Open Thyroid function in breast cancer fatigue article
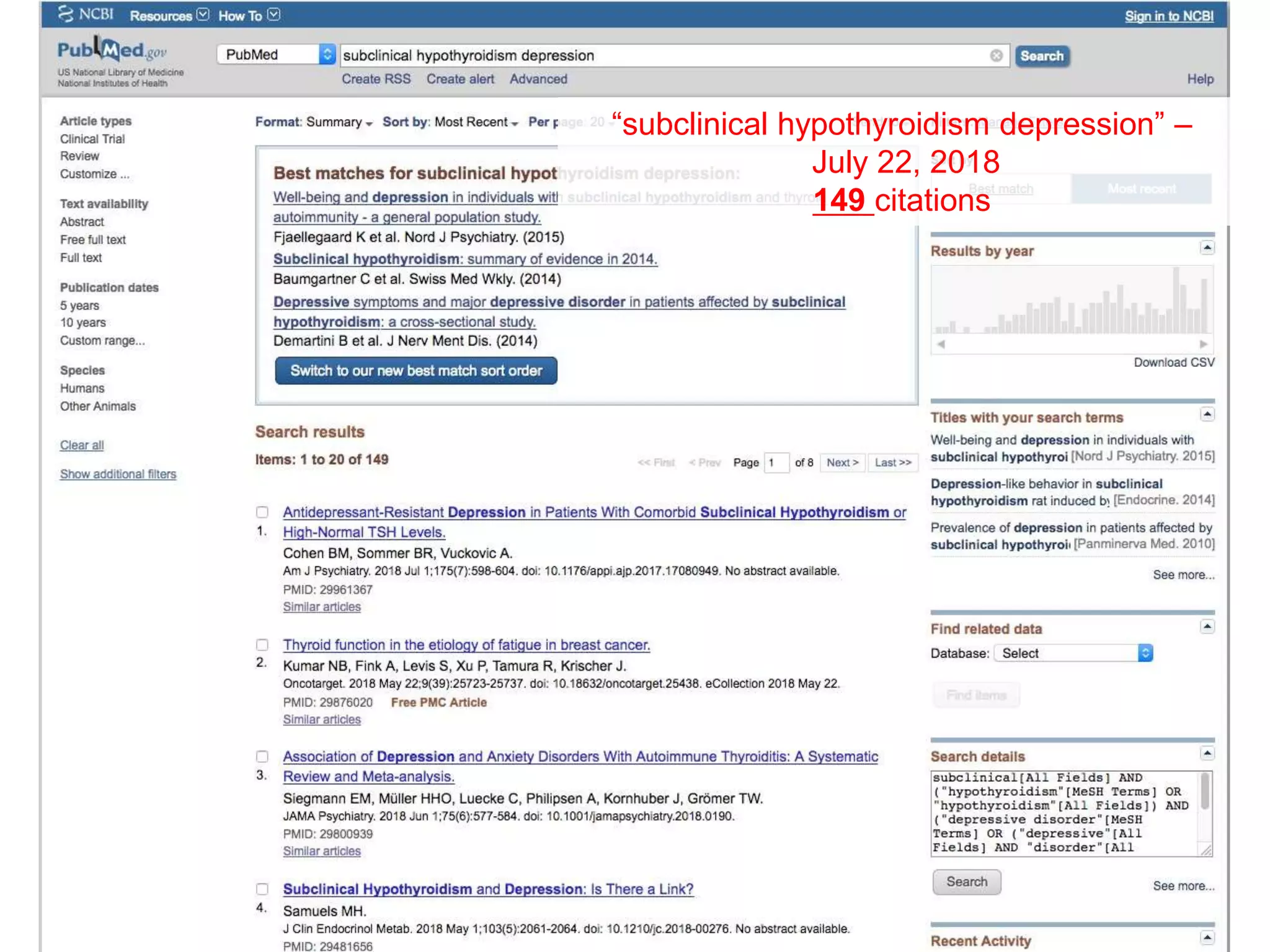The width and height of the screenshot is (1270, 952). tap(466, 645)
